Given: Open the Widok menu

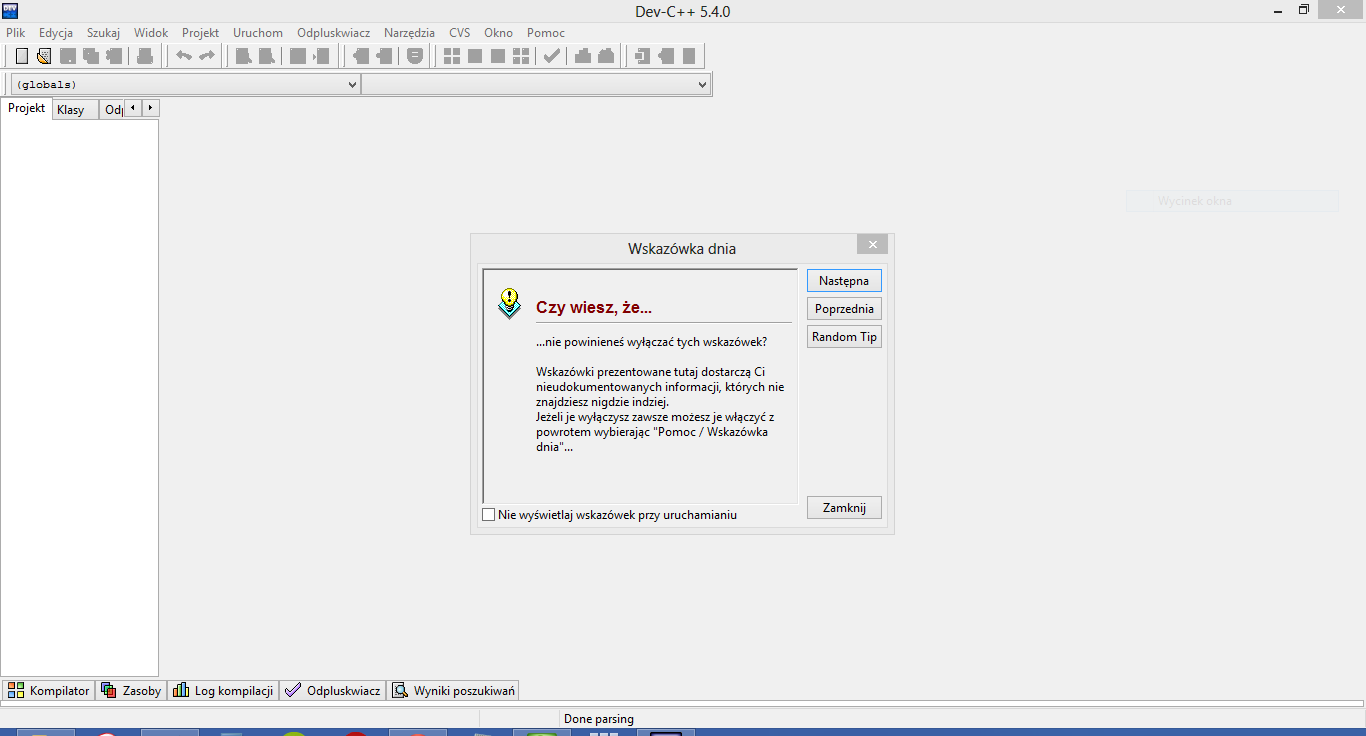Looking at the screenshot, I should coord(151,33).
